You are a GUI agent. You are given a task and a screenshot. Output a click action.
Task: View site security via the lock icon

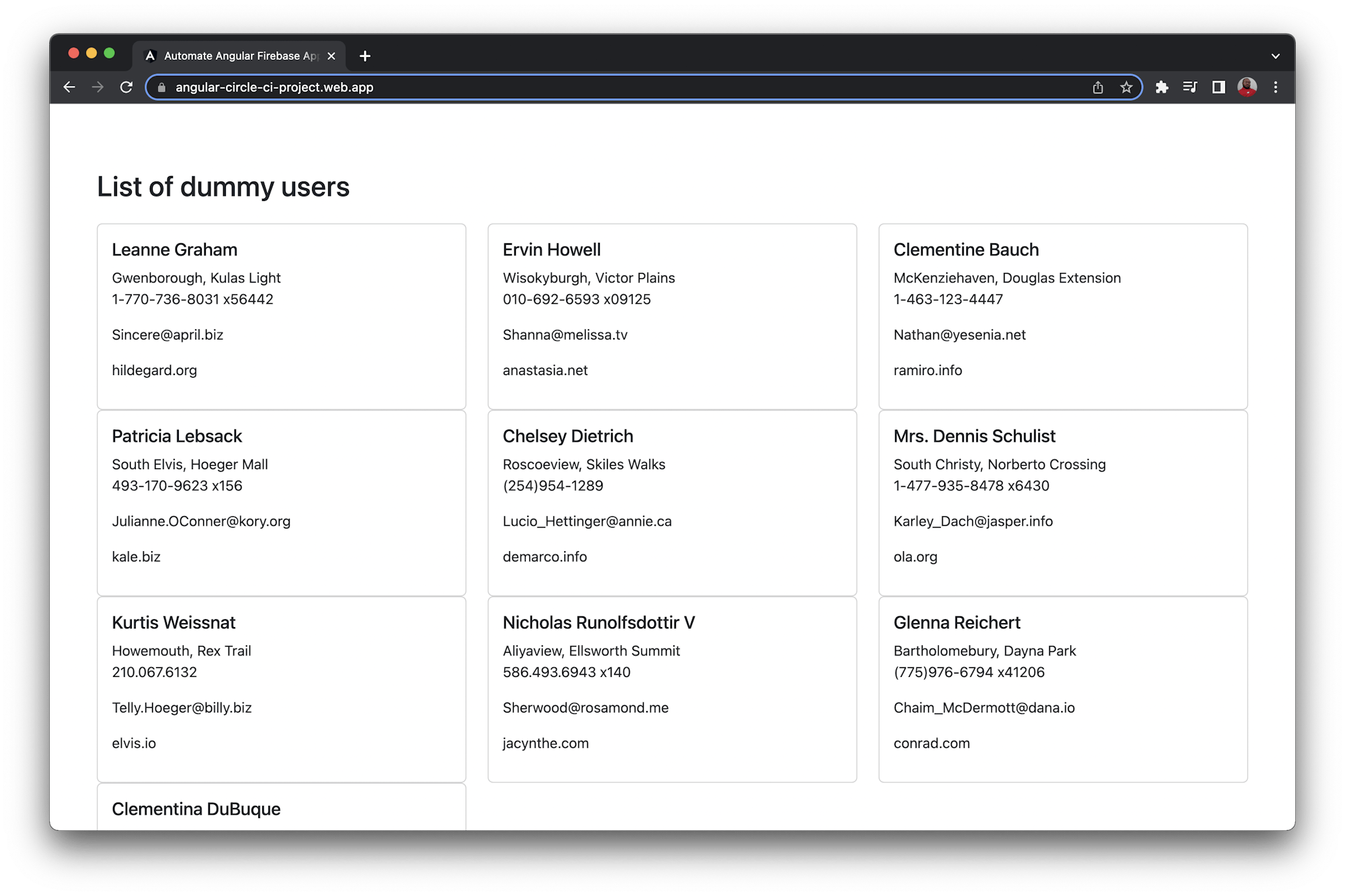coord(162,87)
